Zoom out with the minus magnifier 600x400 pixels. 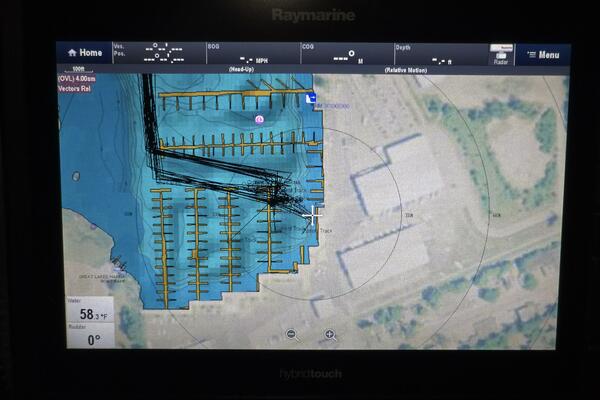(292, 335)
